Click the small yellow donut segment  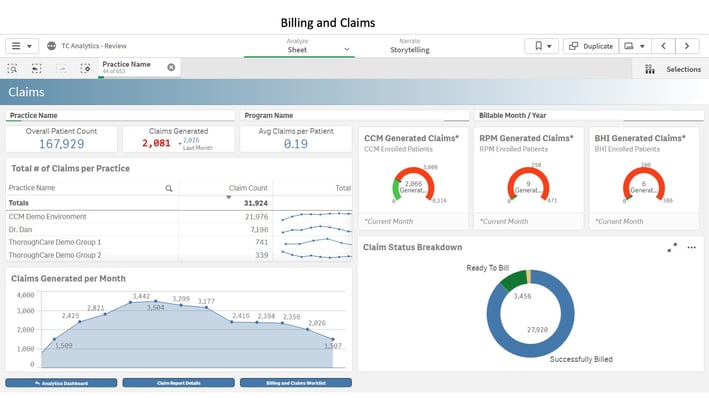click(529, 276)
